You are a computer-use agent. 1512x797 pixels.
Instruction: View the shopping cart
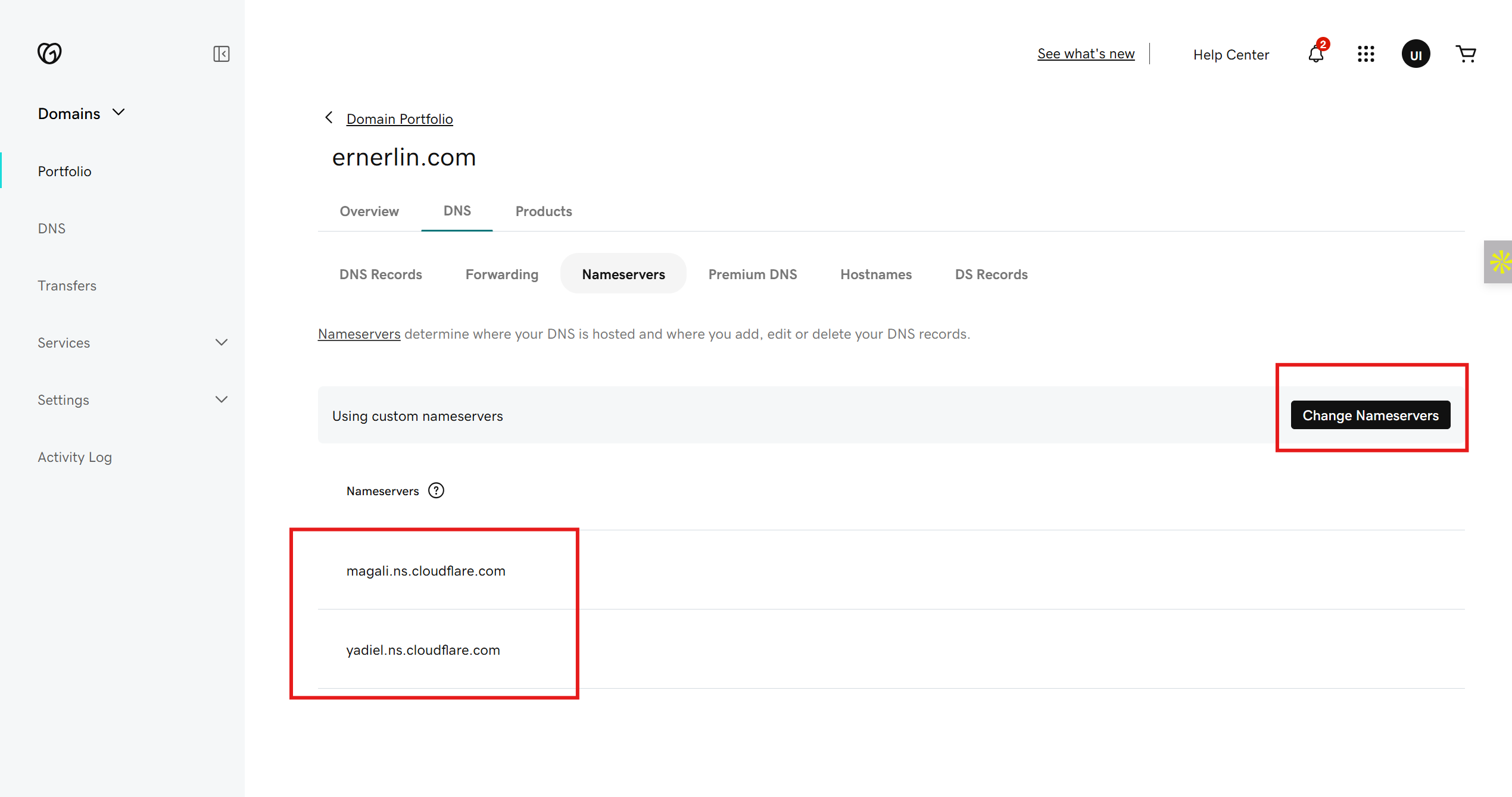tap(1466, 54)
